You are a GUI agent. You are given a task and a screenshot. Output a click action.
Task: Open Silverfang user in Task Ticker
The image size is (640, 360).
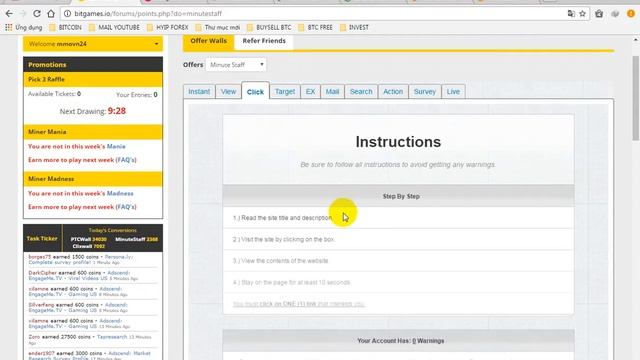41,305
